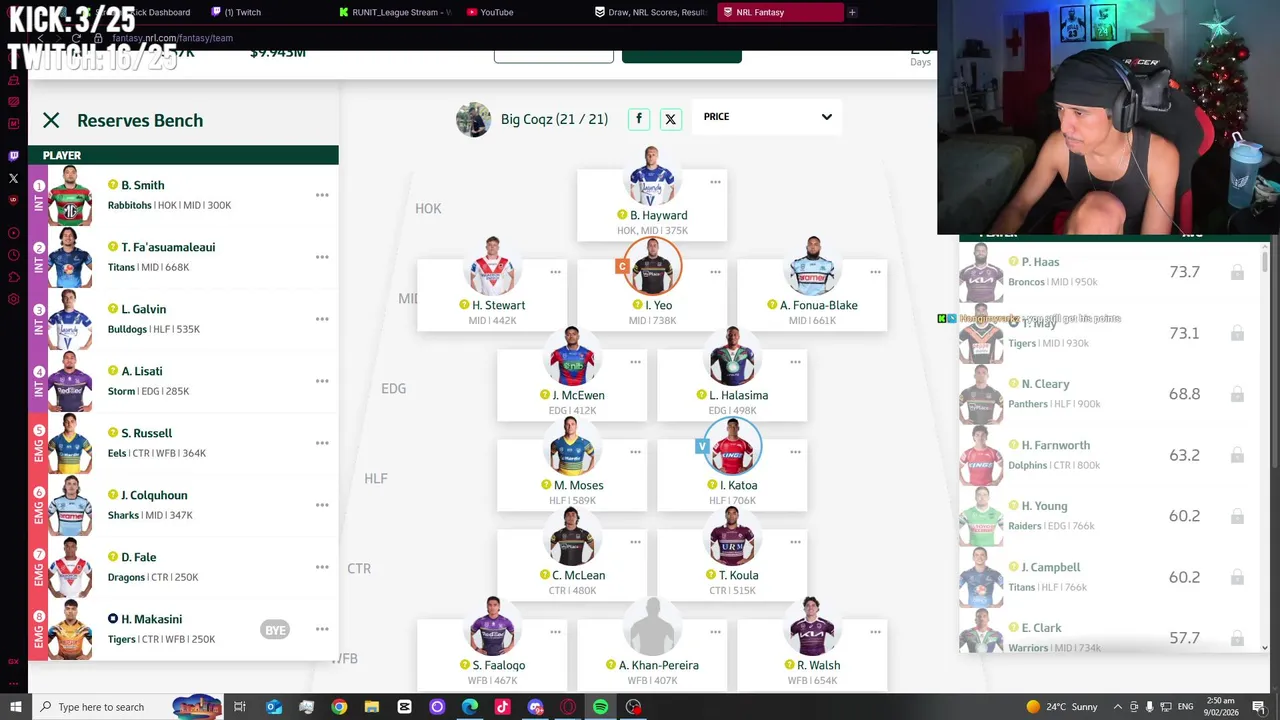Share team on Facebook

point(639,119)
